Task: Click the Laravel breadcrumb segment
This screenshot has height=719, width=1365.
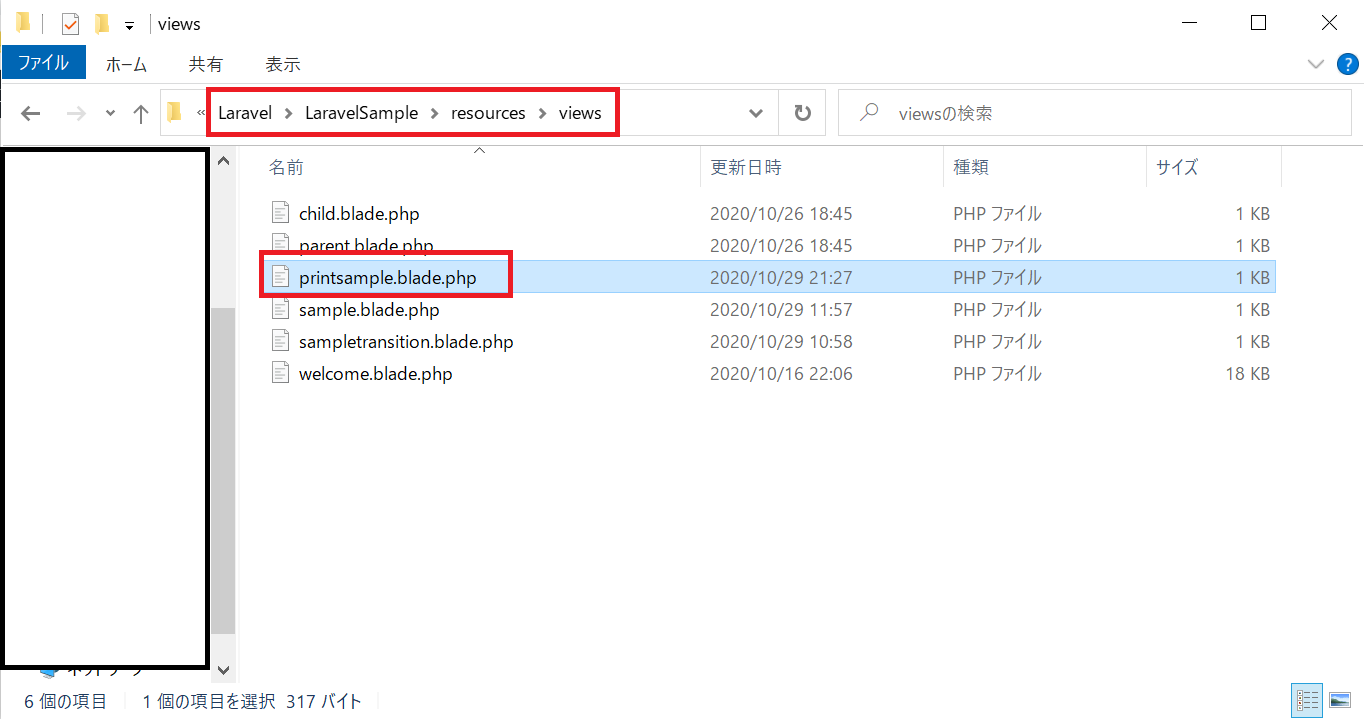Action: tap(245, 113)
